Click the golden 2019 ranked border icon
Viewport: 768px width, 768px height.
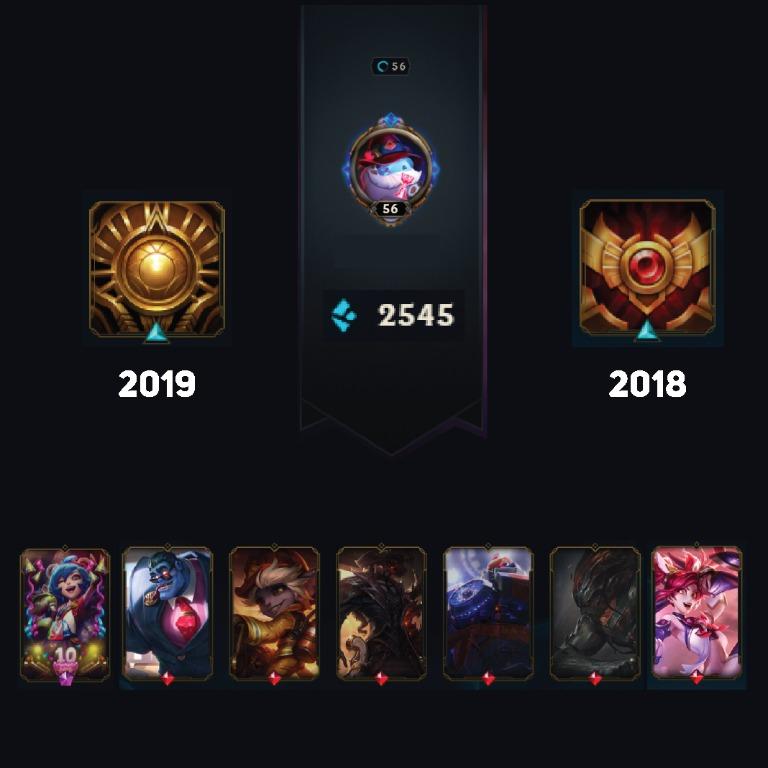[157, 268]
